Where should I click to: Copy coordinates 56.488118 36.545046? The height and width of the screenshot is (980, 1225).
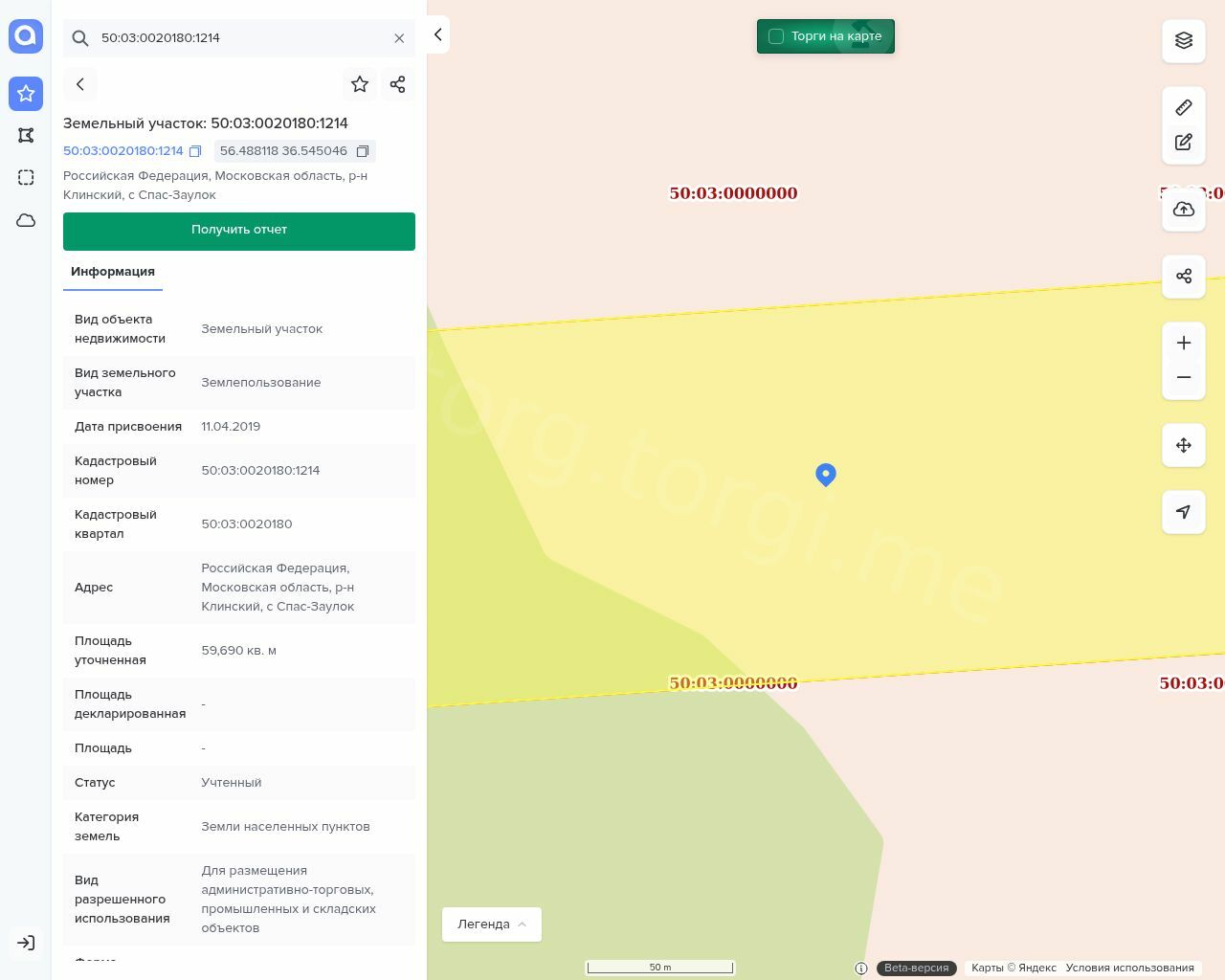(363, 151)
